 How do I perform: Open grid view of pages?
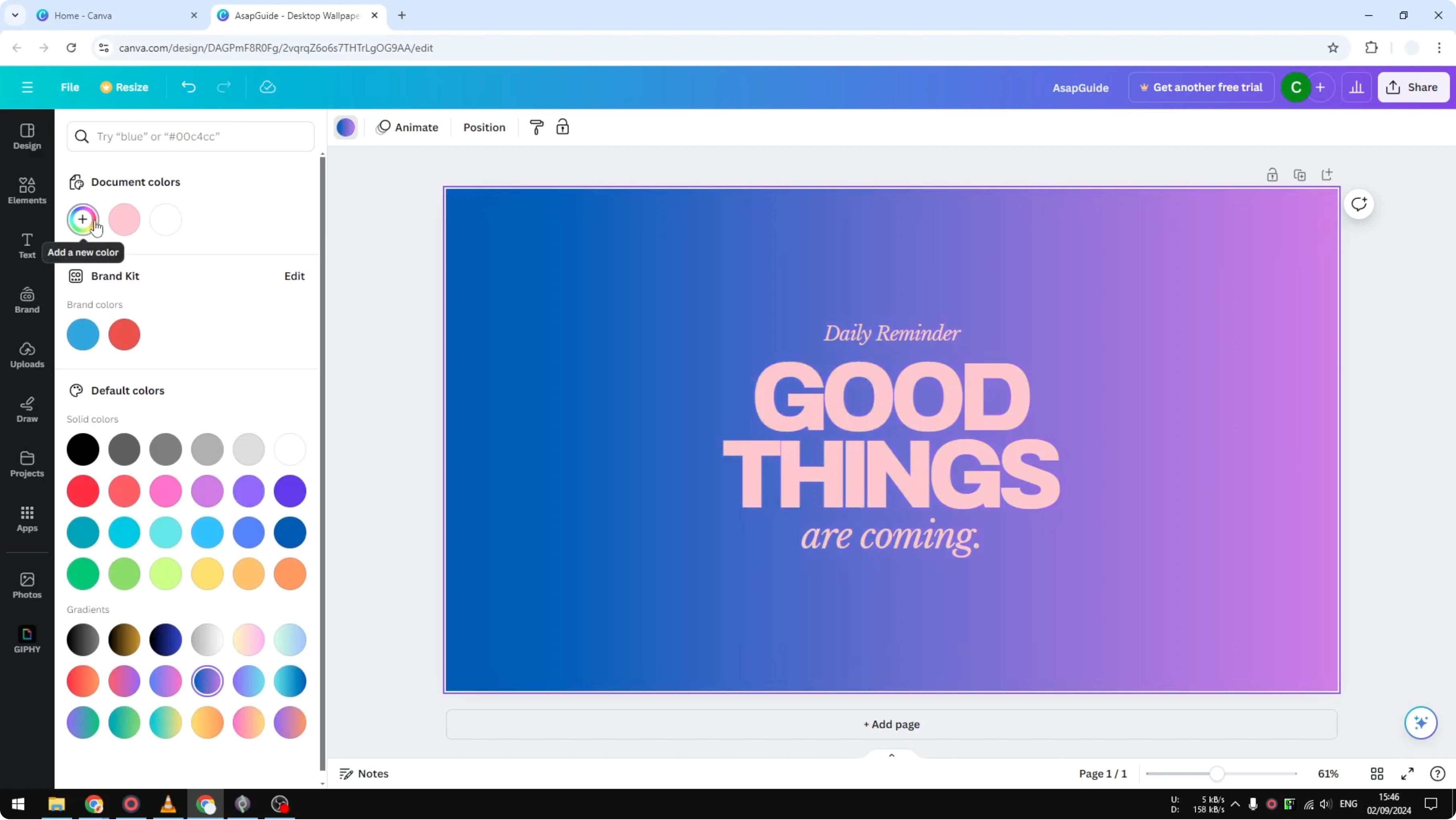point(1377,774)
